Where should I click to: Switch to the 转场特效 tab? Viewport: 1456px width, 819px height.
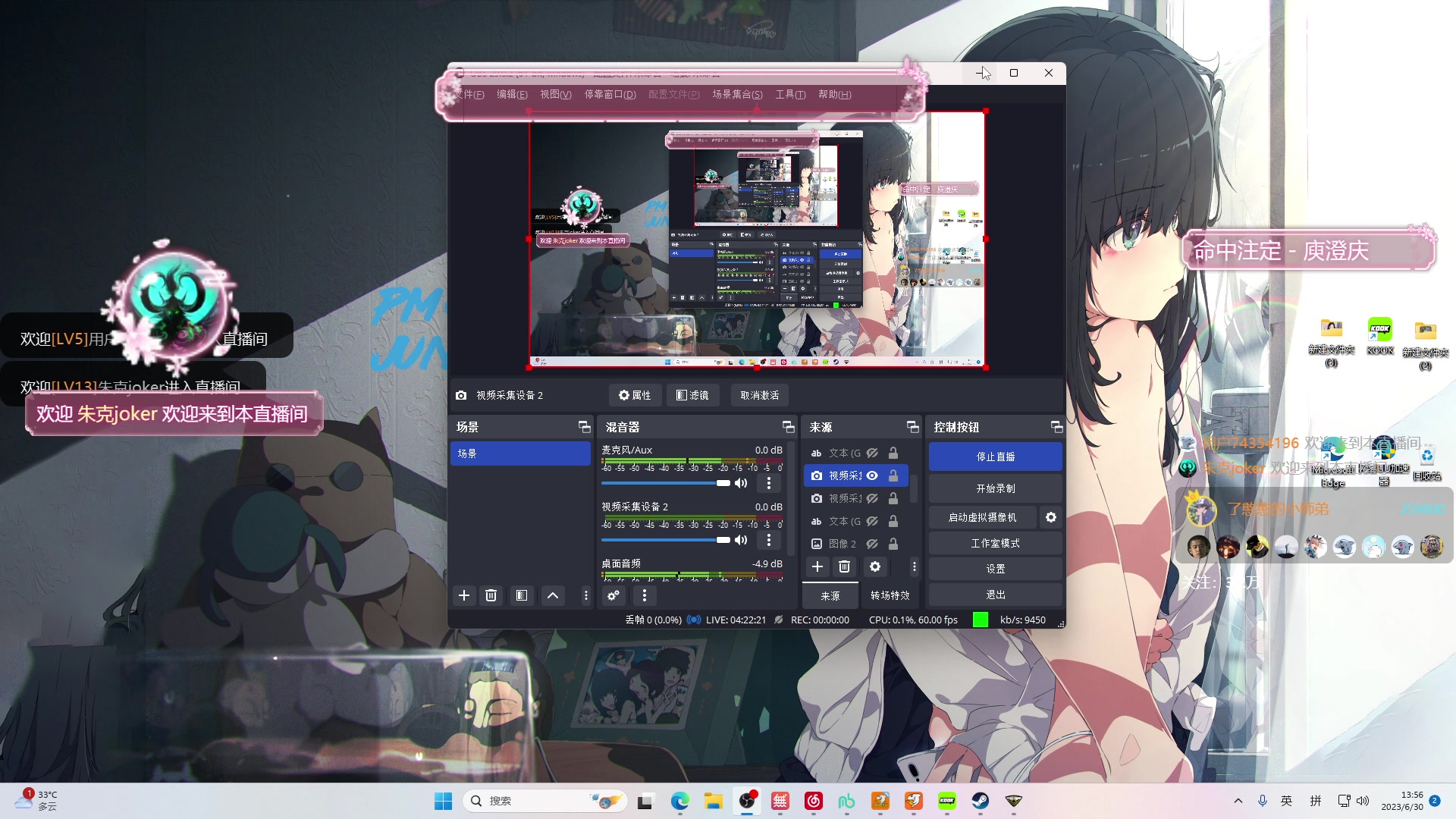(x=890, y=596)
